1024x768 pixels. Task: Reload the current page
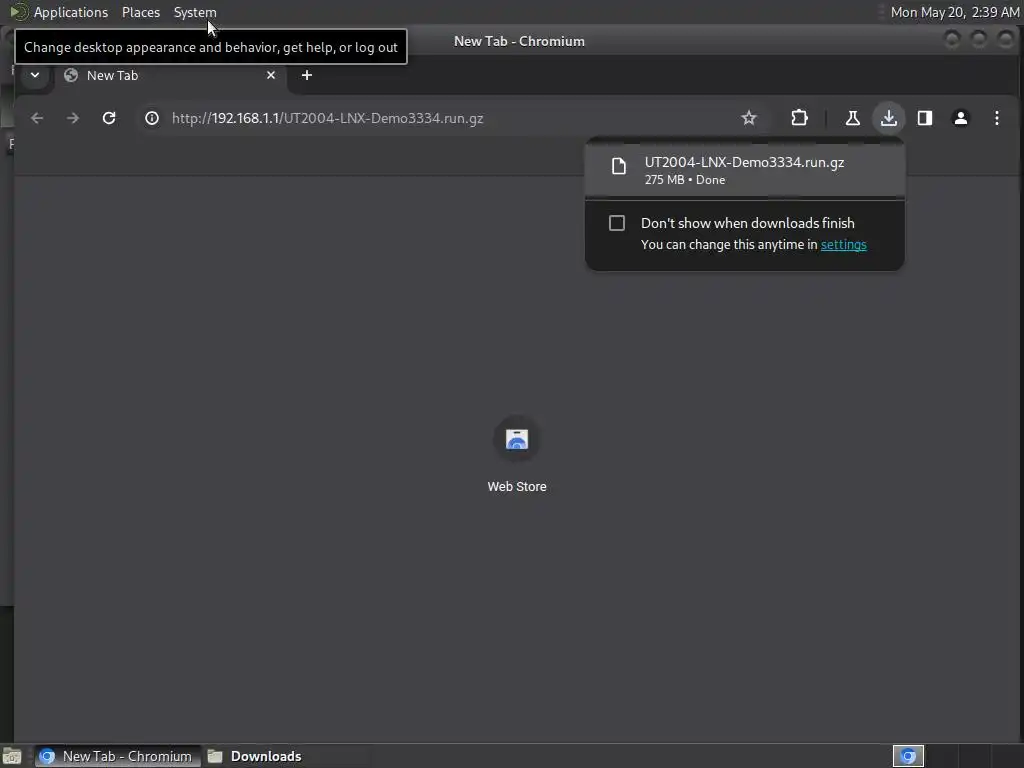pyautogui.click(x=109, y=118)
